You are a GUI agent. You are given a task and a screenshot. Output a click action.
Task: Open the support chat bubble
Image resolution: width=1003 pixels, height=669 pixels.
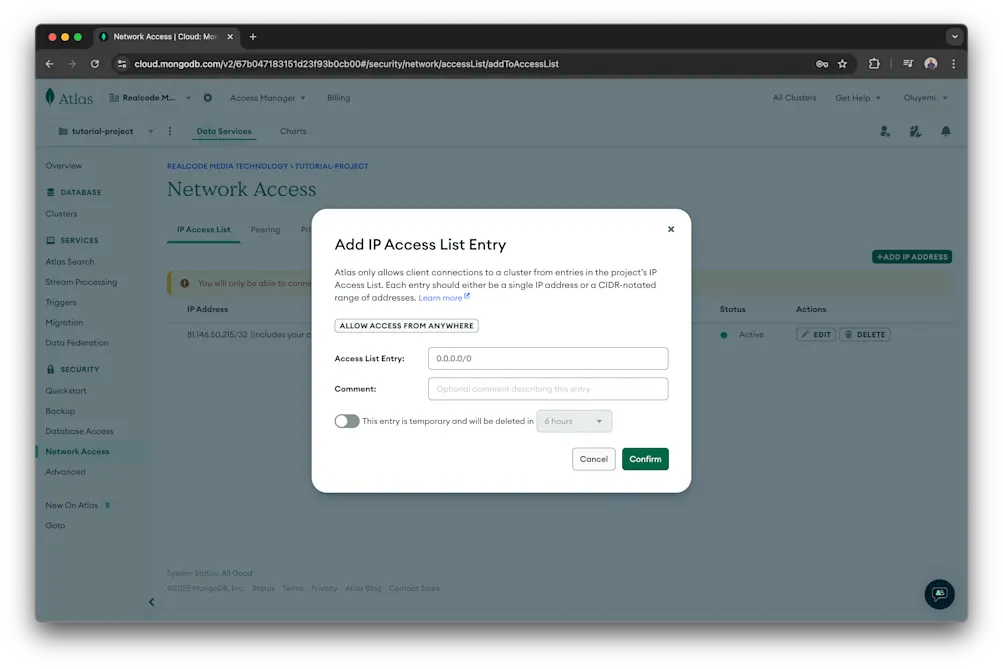[x=938, y=594]
